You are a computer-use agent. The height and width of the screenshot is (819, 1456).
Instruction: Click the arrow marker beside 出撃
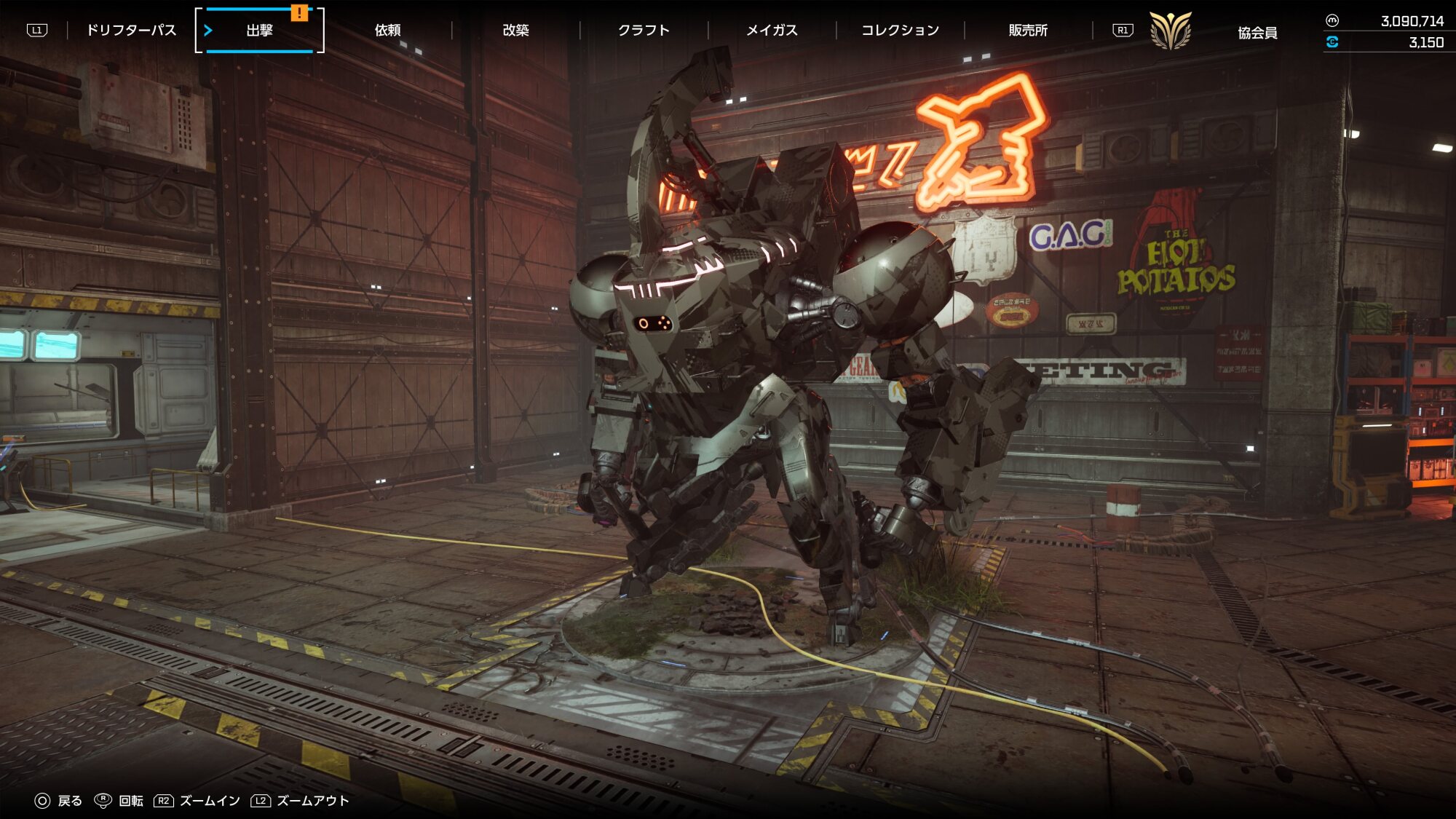click(208, 30)
